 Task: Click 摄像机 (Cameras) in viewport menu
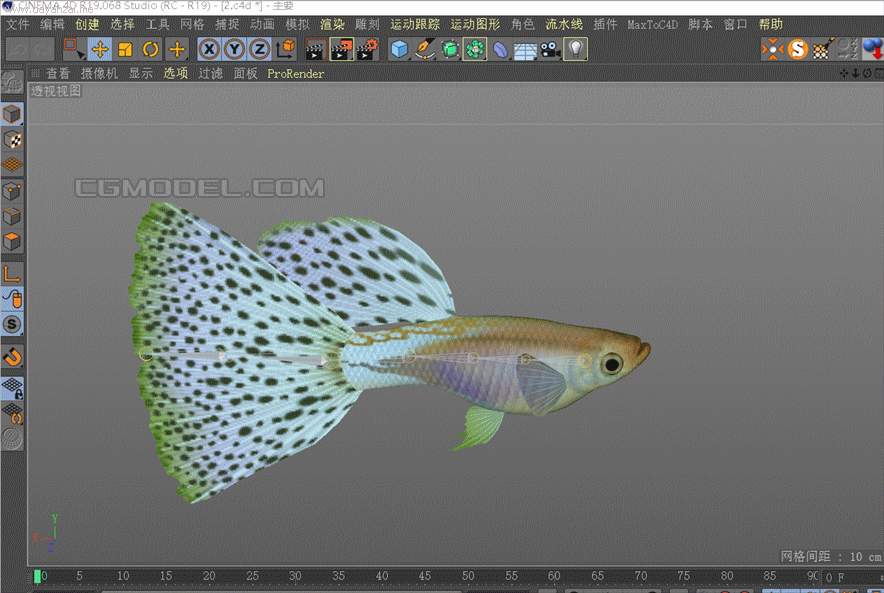click(99, 73)
